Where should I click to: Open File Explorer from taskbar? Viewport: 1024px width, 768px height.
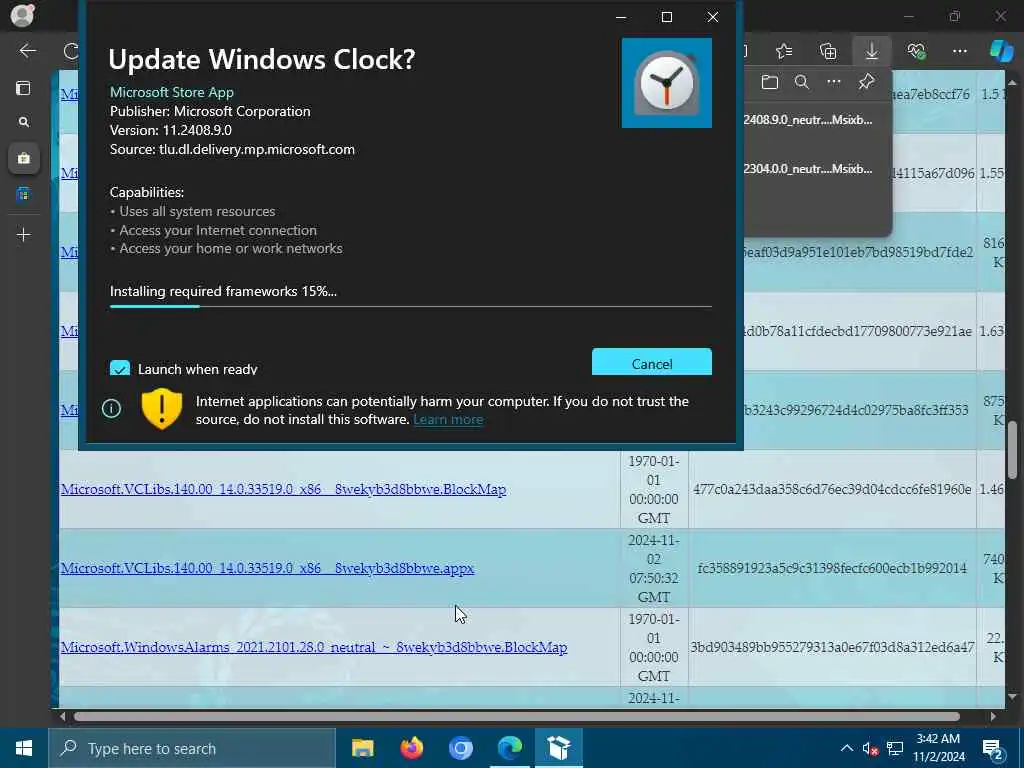(x=362, y=748)
